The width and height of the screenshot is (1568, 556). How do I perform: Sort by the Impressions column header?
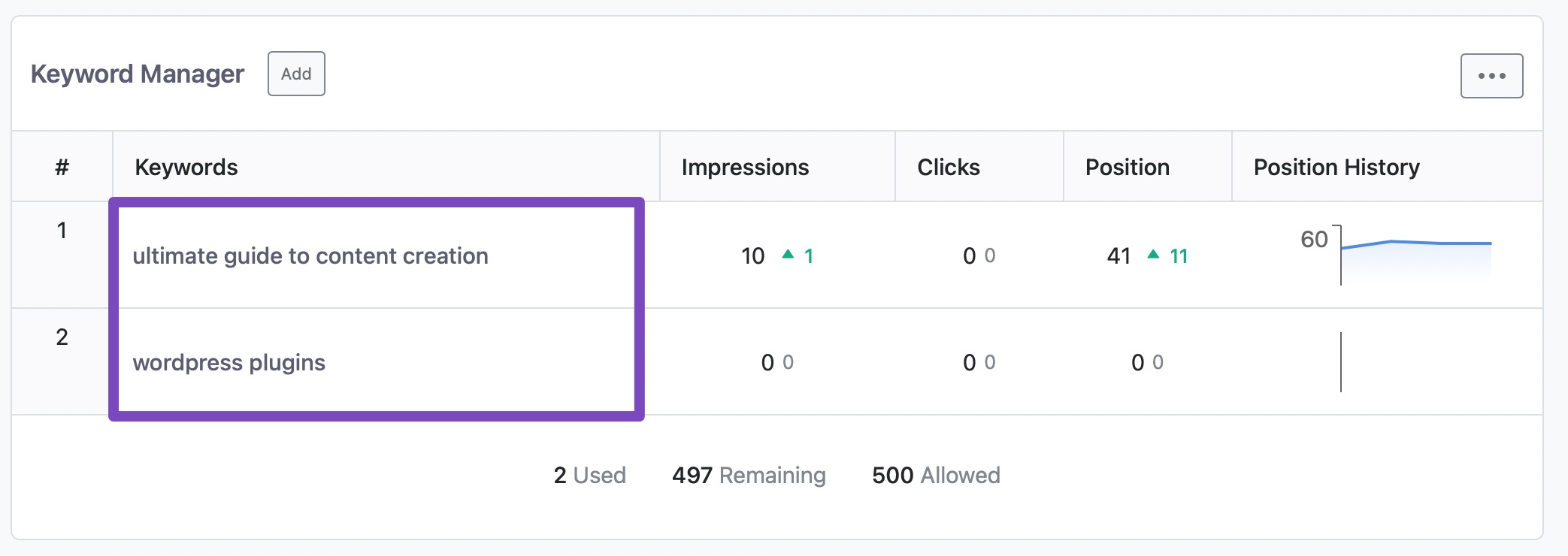click(745, 167)
